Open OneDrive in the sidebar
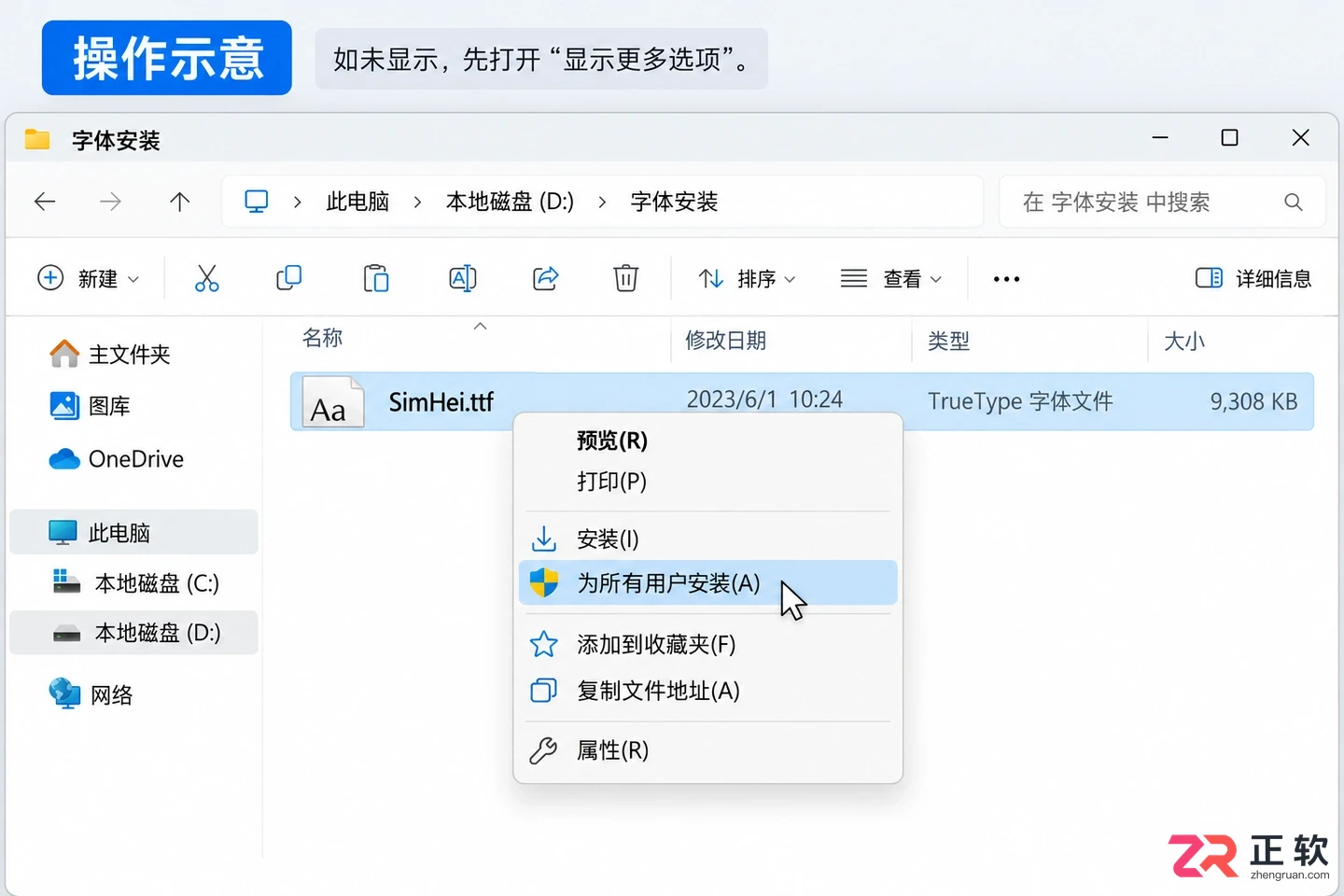This screenshot has height=896, width=1344. pos(117,459)
